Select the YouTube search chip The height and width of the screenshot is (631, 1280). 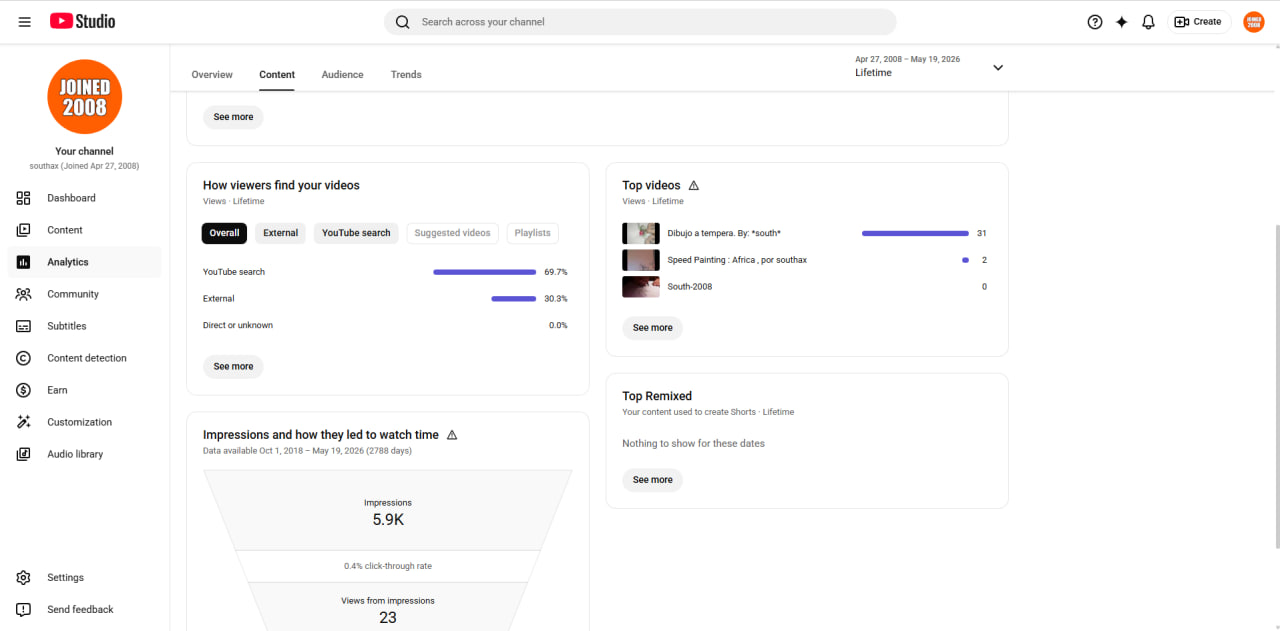pos(356,233)
